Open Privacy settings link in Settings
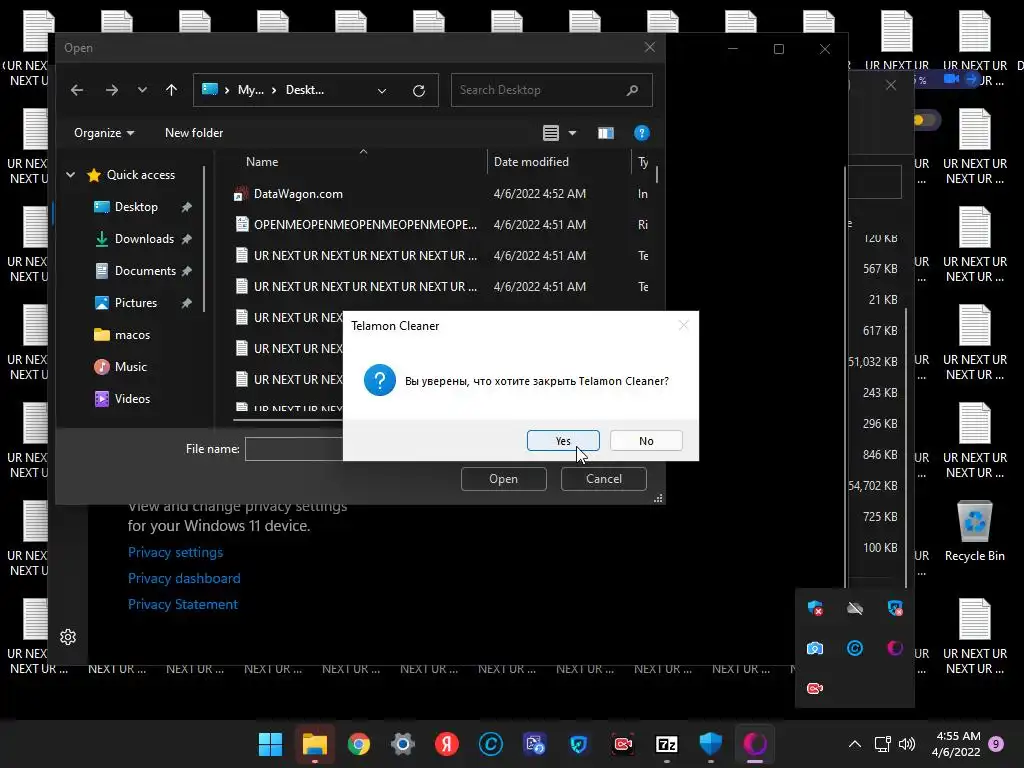Viewport: 1024px width, 768px height. (175, 552)
